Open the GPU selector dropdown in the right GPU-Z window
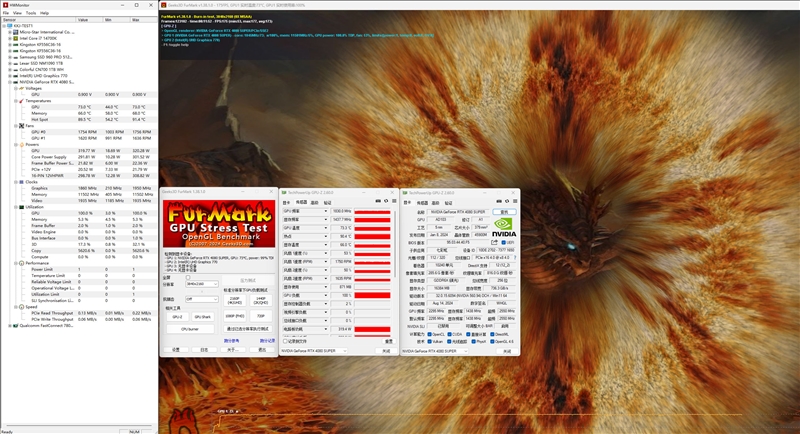 (x=435, y=351)
